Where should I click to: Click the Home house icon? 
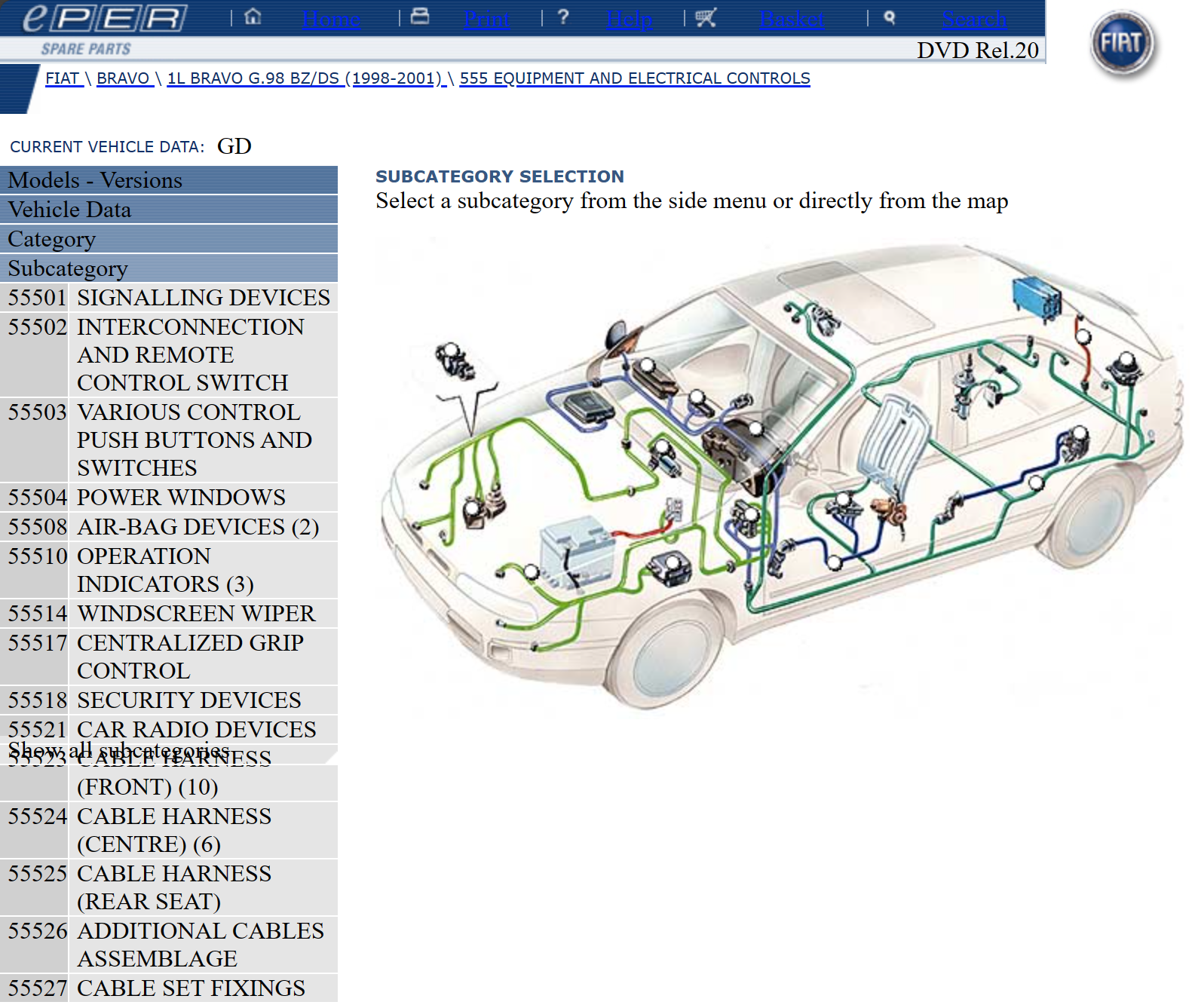tap(253, 17)
